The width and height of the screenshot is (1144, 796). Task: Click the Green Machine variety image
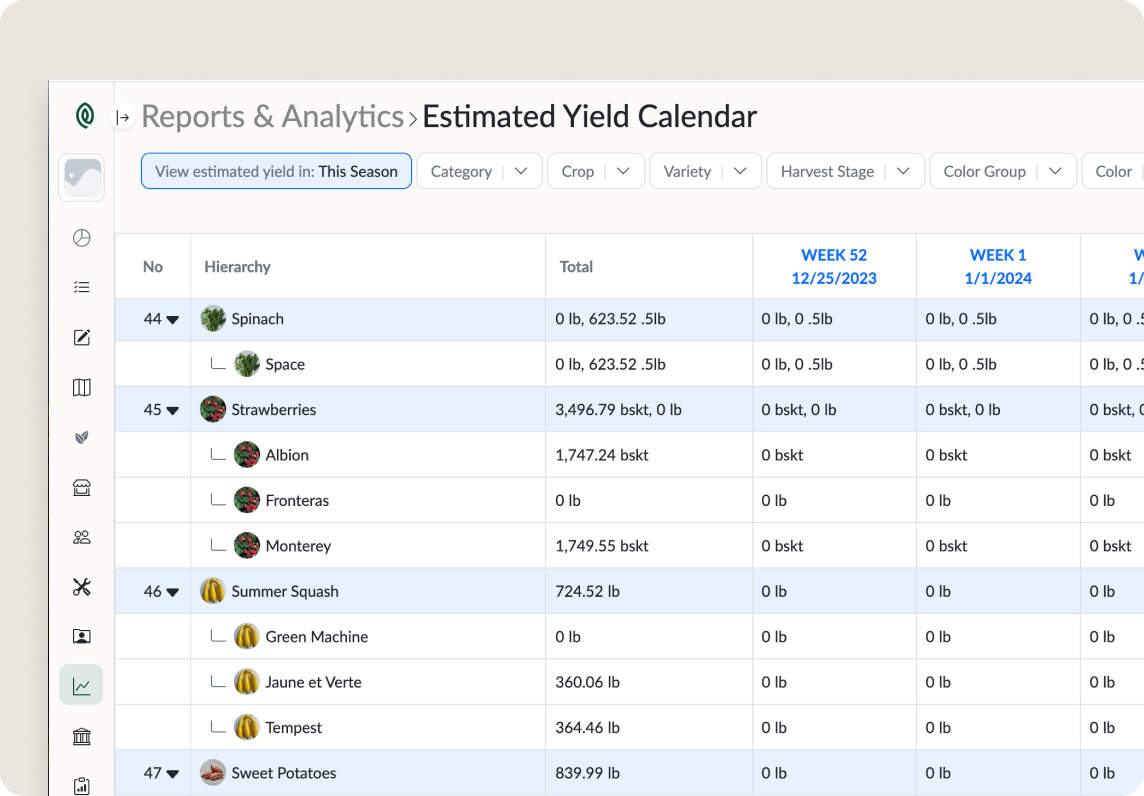tap(247, 636)
